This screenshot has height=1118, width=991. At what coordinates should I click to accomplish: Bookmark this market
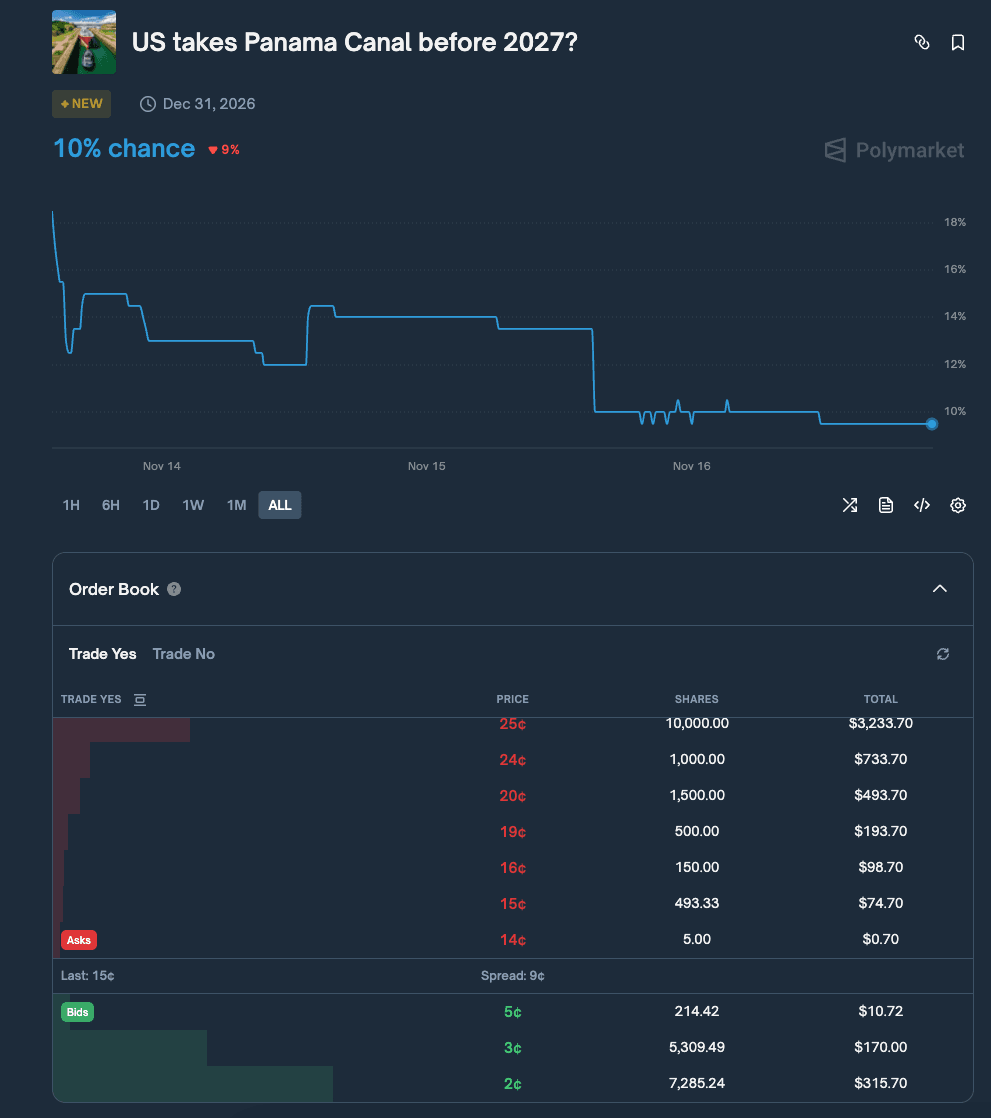pos(957,42)
